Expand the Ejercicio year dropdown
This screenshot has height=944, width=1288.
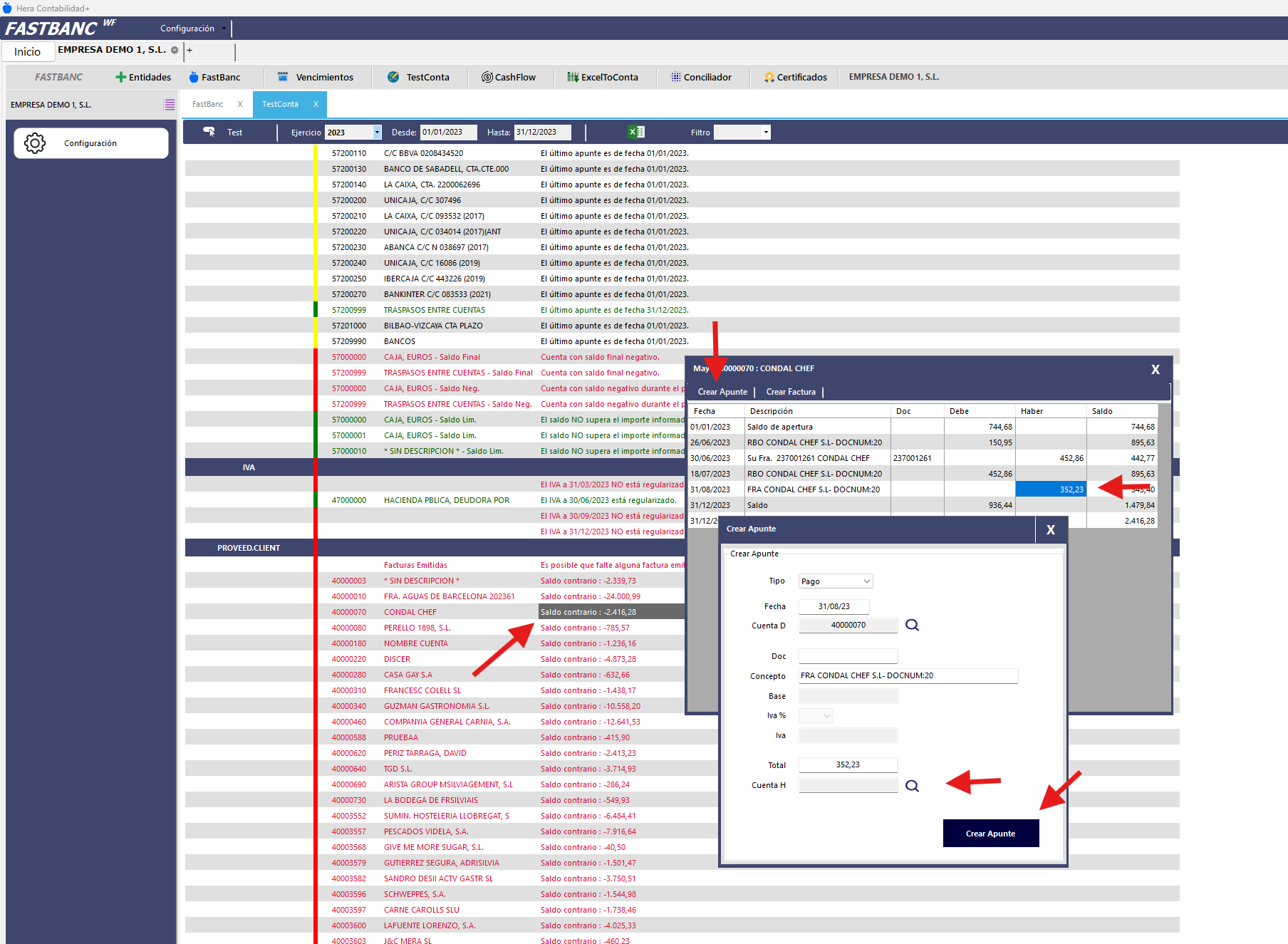377,133
